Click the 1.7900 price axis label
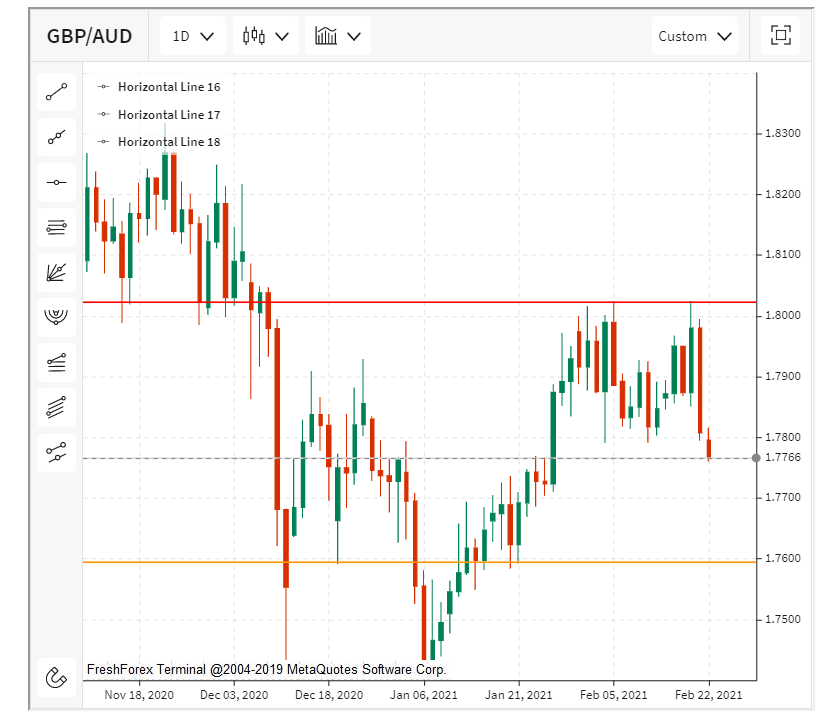 (x=783, y=376)
